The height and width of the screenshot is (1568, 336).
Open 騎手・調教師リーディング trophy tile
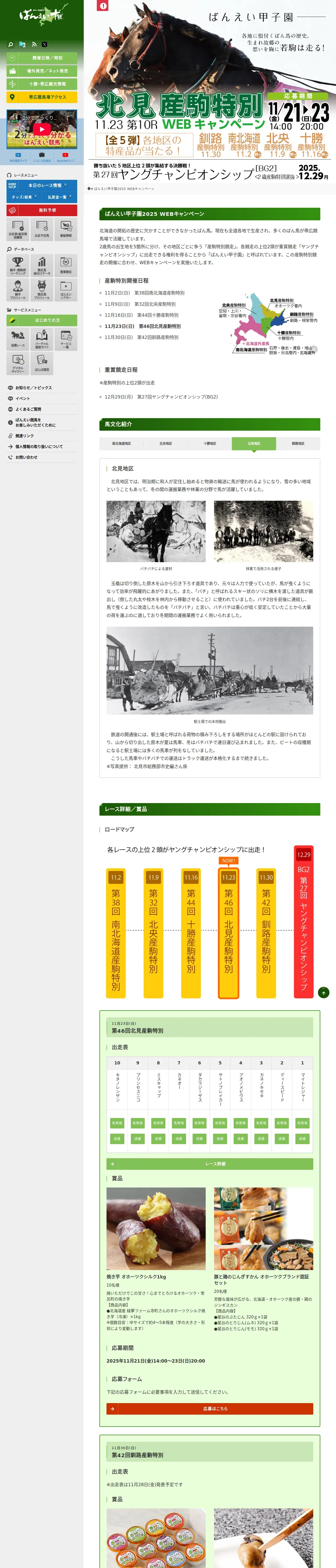18,266
